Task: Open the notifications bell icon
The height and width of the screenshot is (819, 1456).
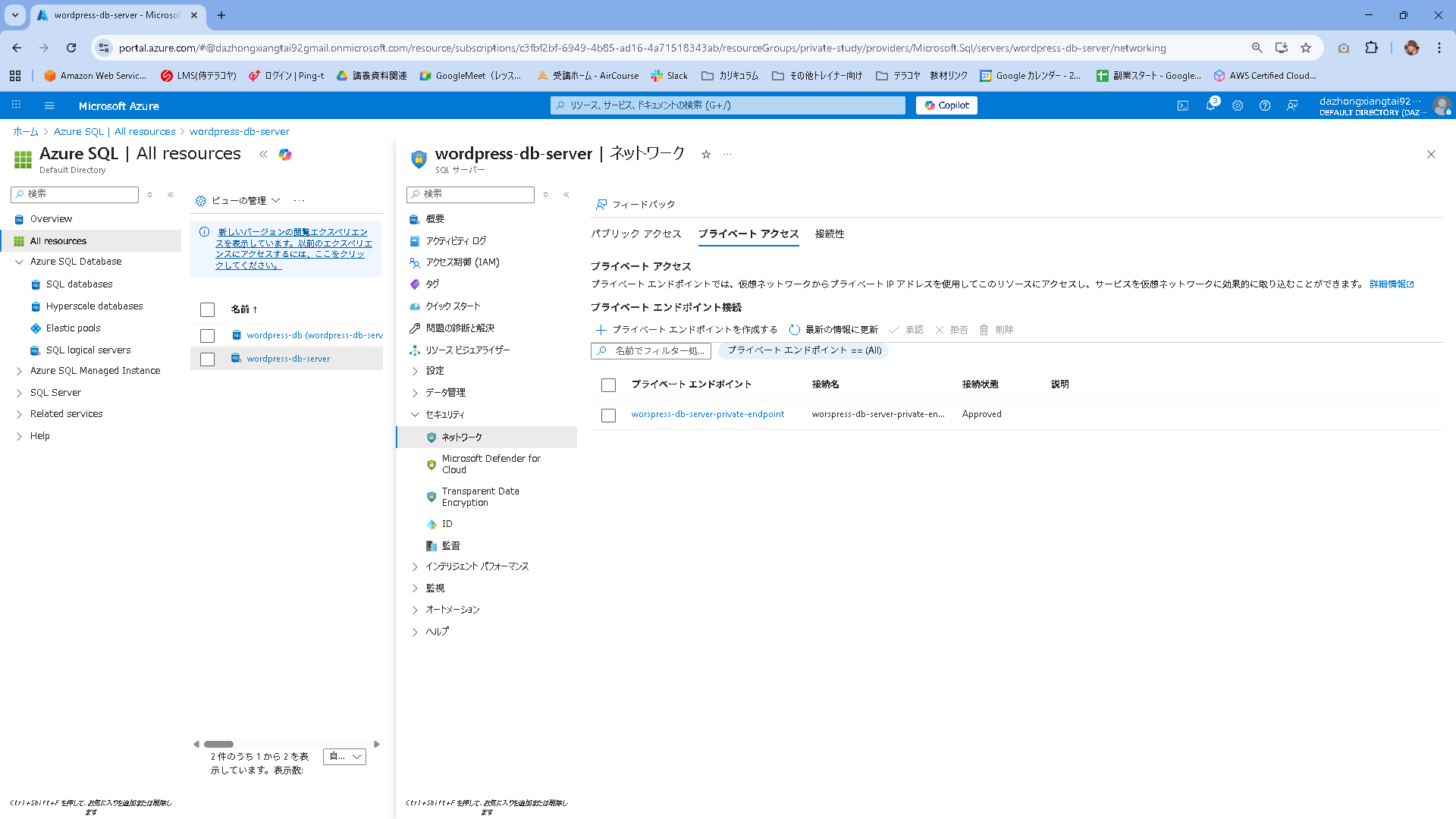Action: (1210, 105)
